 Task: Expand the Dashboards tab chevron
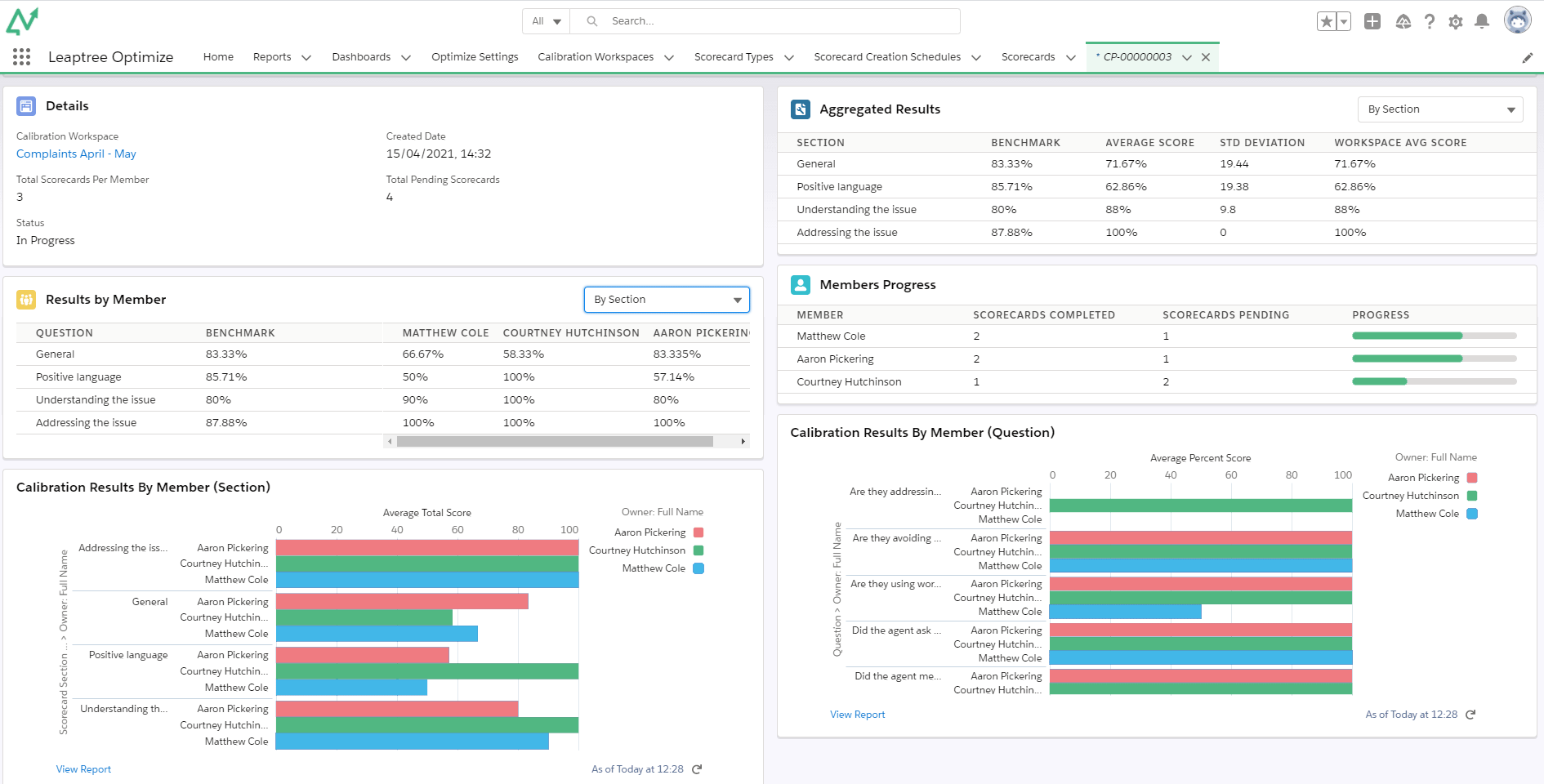pyautogui.click(x=406, y=58)
